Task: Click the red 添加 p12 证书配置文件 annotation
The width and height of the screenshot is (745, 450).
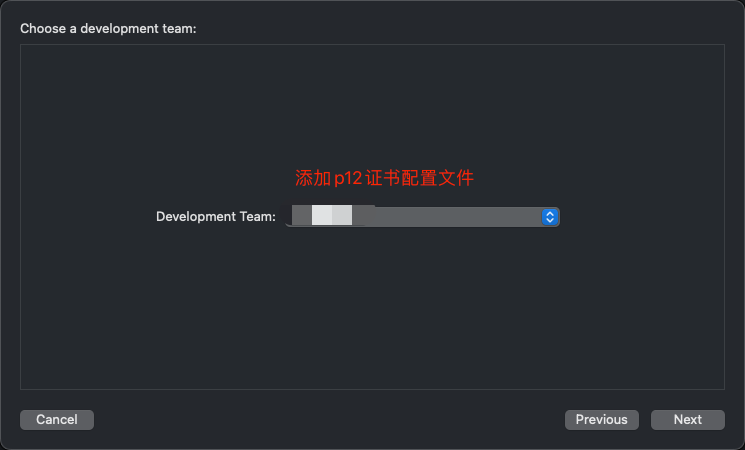Action: coord(384,178)
